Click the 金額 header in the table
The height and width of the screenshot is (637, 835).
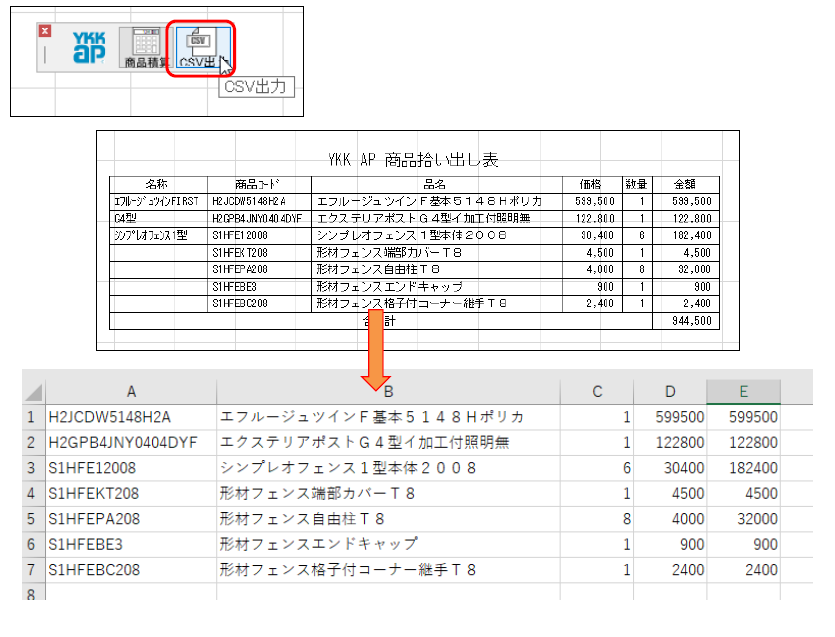685,184
